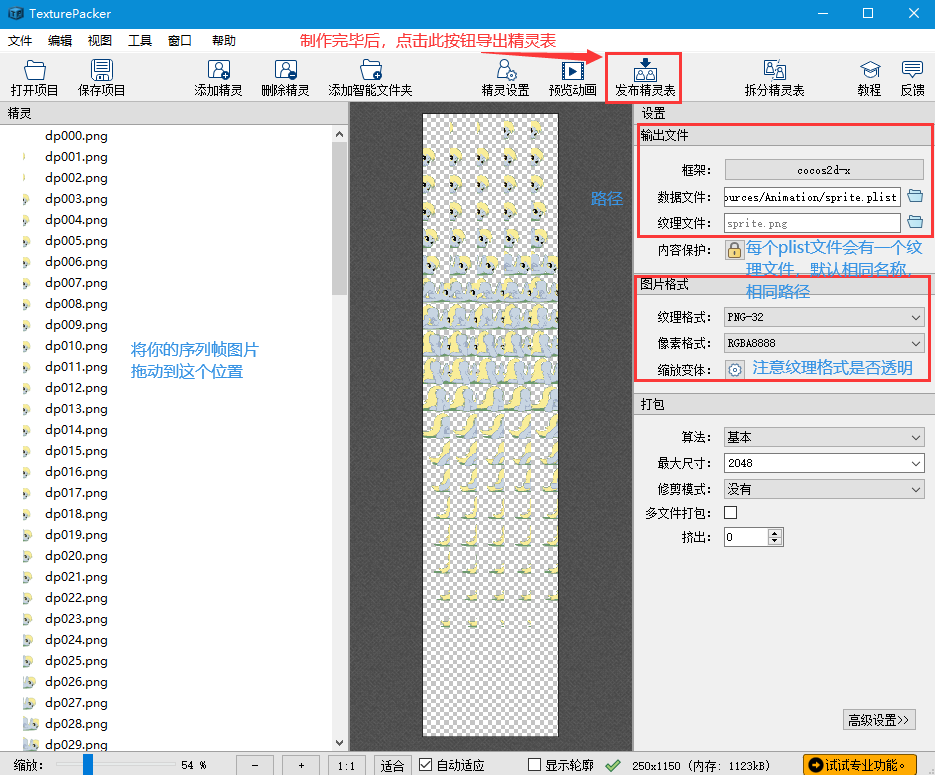935x775 pixels.
Task: Click the TexturePacker title bar app icon
Action: click(x=16, y=13)
